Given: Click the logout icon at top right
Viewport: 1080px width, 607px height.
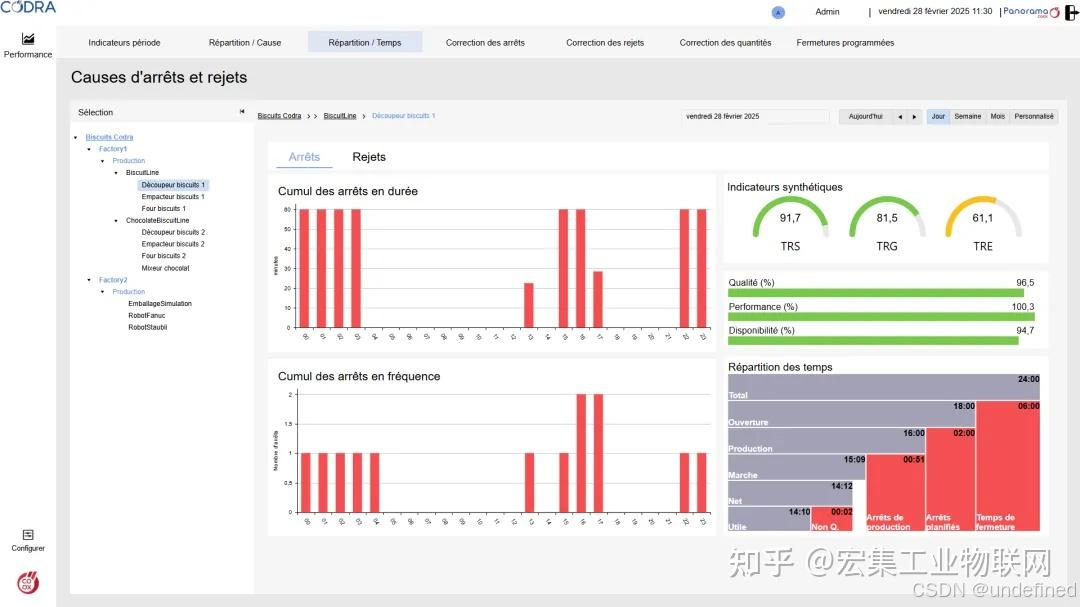Looking at the screenshot, I should pyautogui.click(x=1072, y=12).
